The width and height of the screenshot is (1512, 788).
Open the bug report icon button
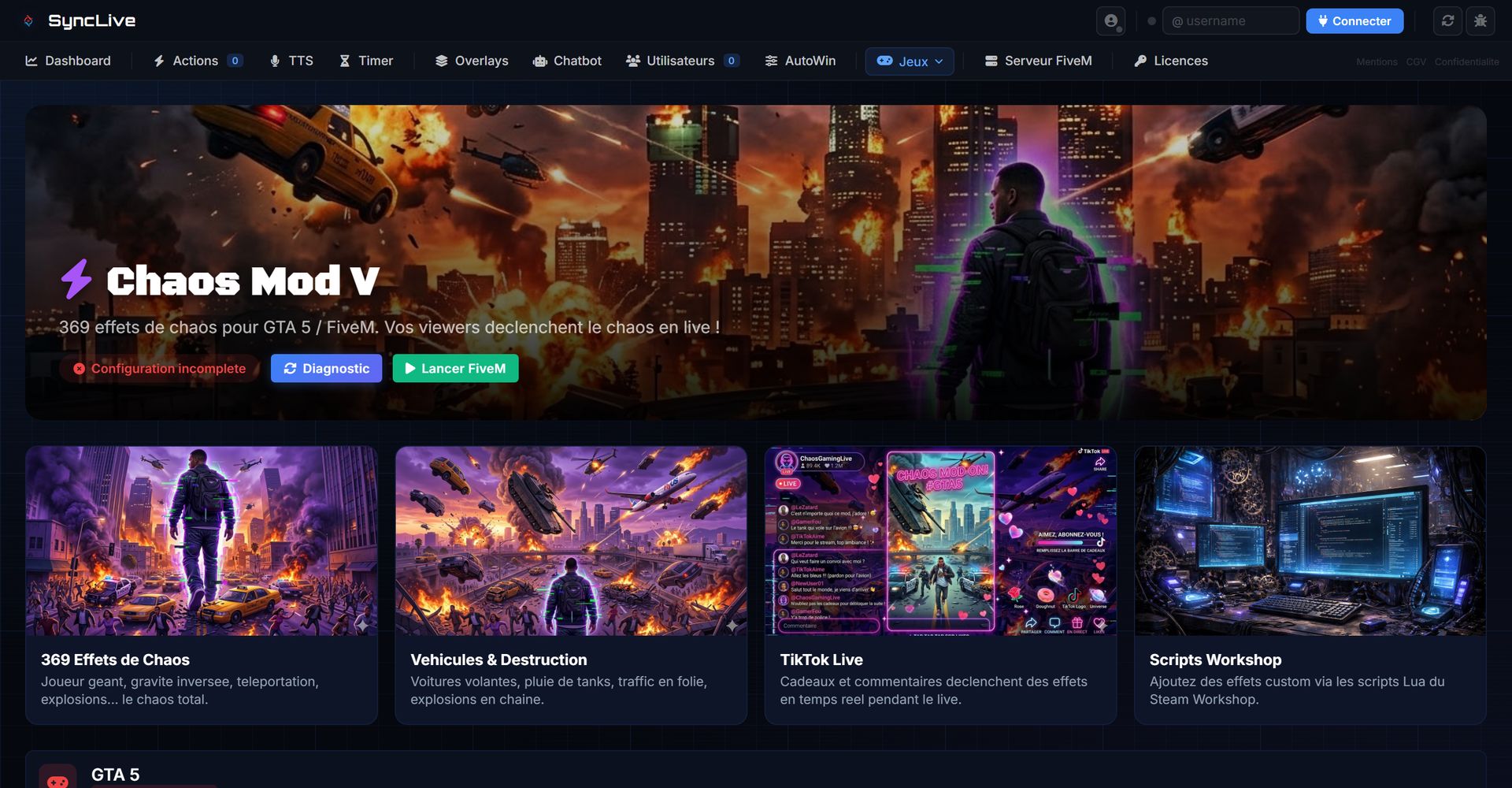point(1480,21)
